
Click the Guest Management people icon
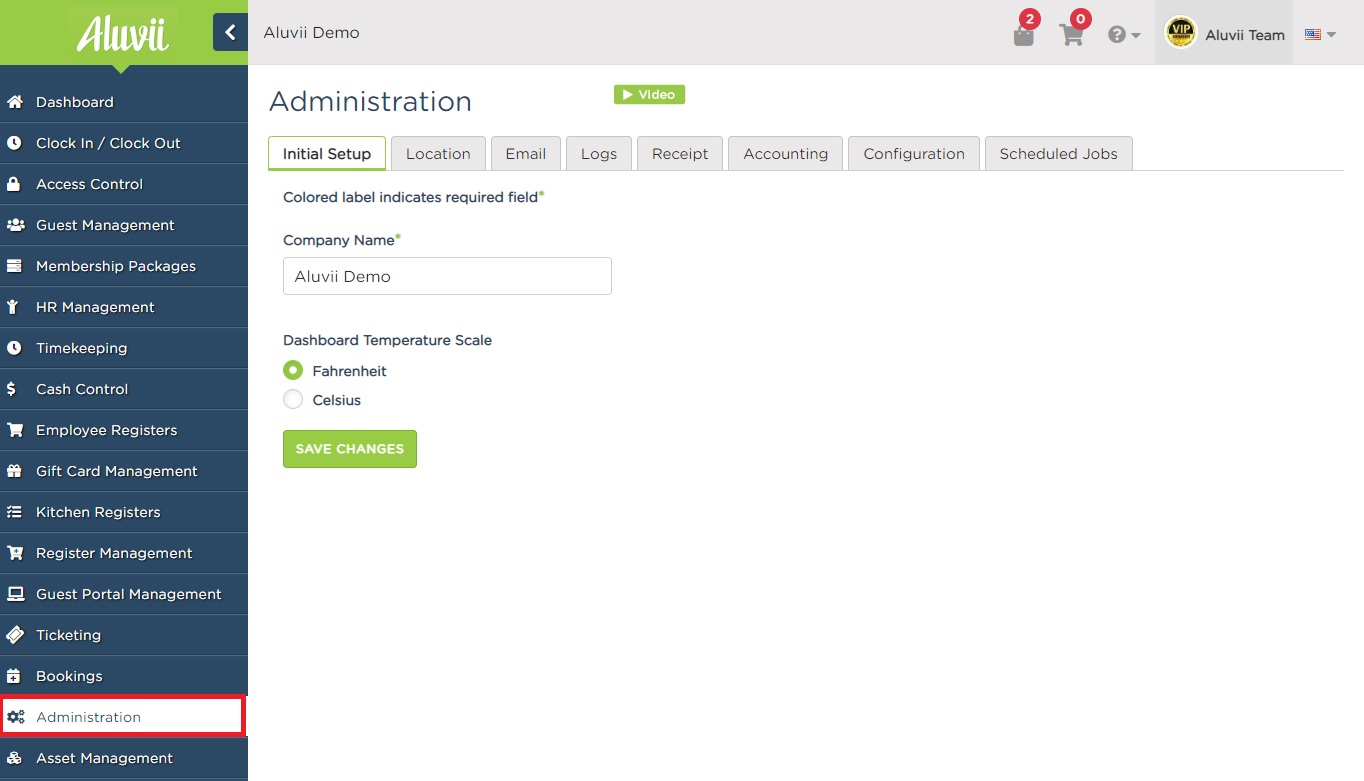15,225
